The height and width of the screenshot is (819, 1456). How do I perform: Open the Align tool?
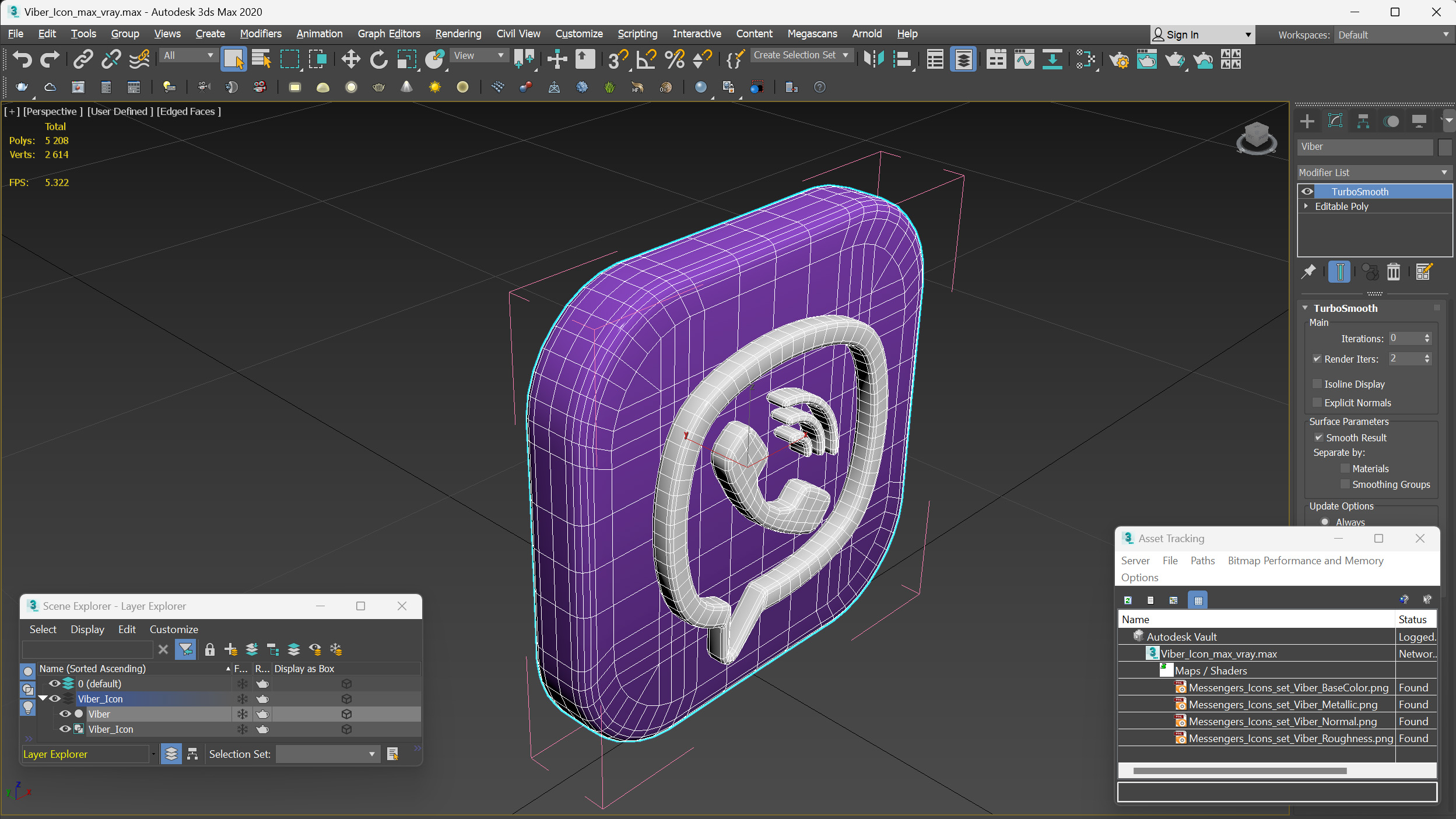pyautogui.click(x=902, y=59)
